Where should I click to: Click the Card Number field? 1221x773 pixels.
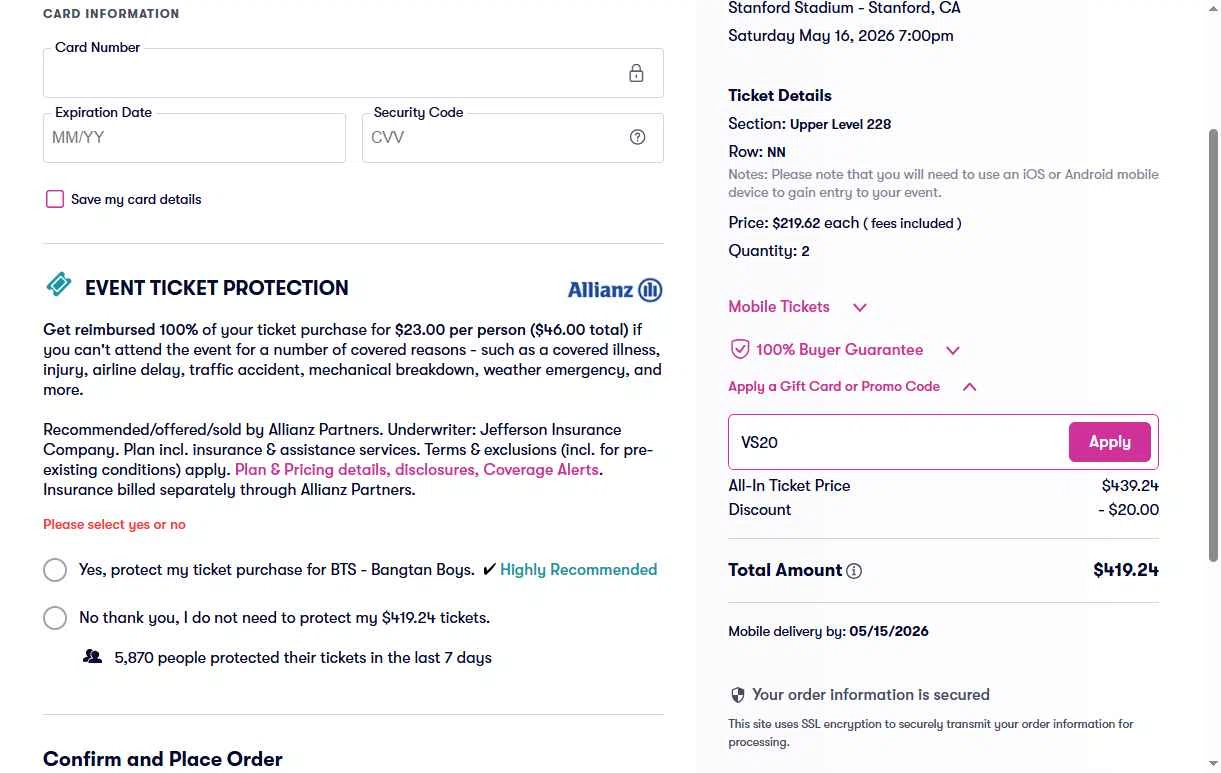[x=330, y=74]
